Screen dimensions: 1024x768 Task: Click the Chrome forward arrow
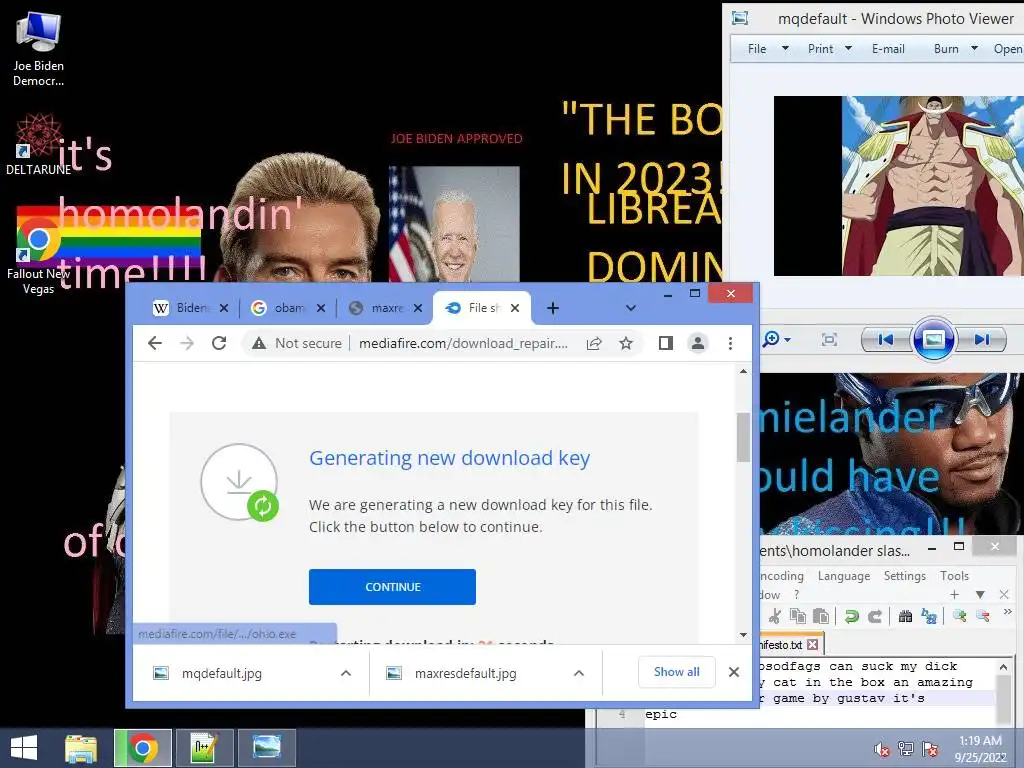coord(187,343)
